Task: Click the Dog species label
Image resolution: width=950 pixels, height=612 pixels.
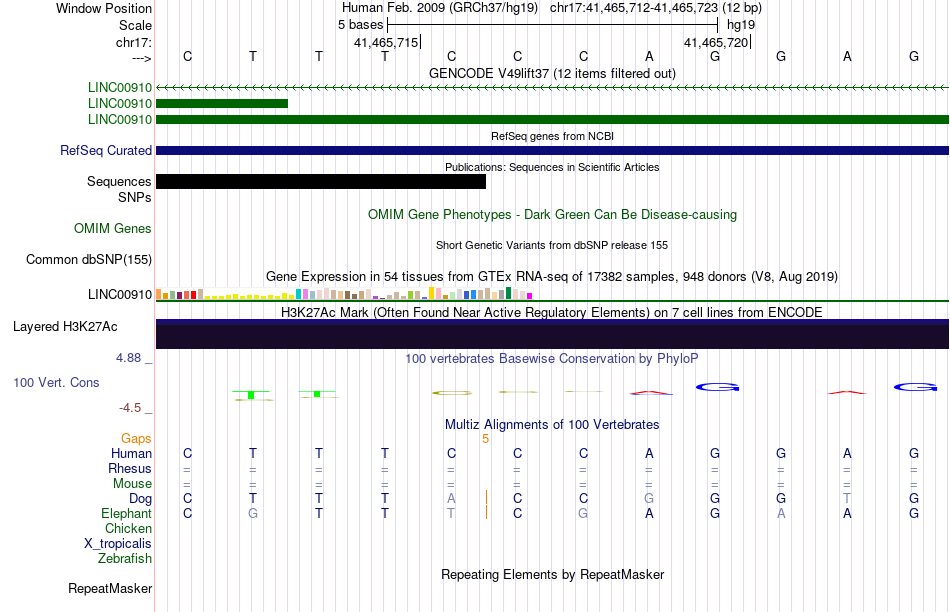Action: tap(140, 499)
